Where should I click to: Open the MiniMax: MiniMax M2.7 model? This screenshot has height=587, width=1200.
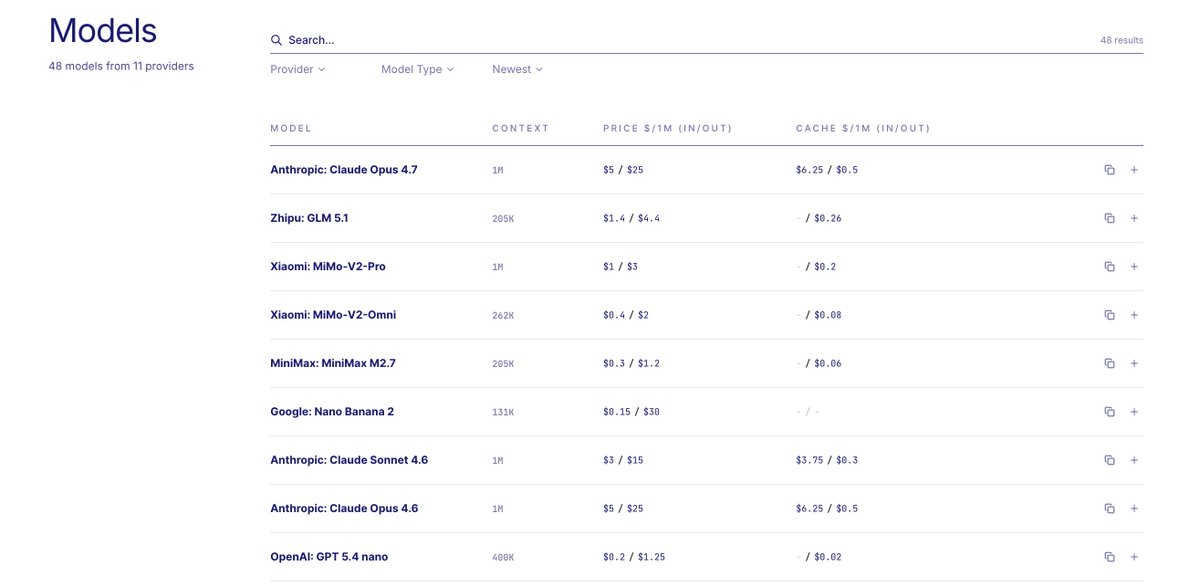(333, 363)
